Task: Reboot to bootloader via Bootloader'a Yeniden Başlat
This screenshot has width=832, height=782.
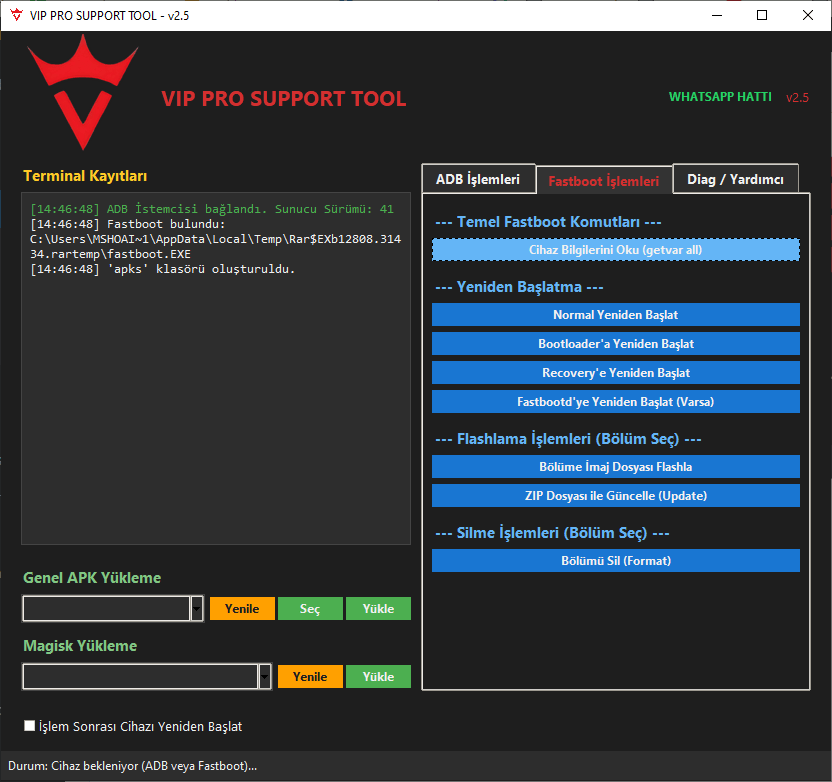Action: 615,343
